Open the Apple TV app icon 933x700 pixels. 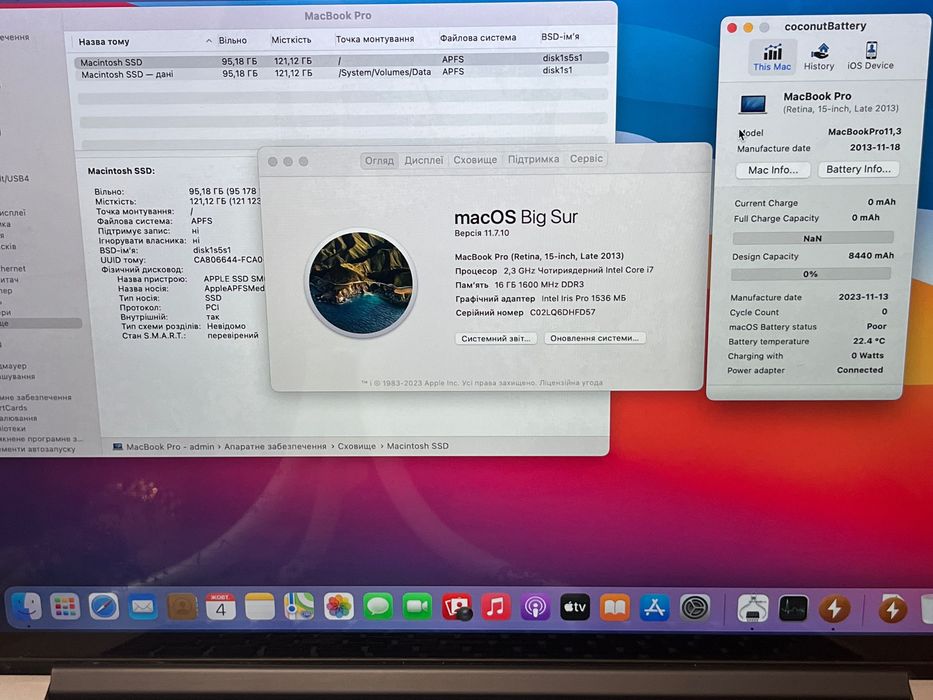[x=575, y=608]
